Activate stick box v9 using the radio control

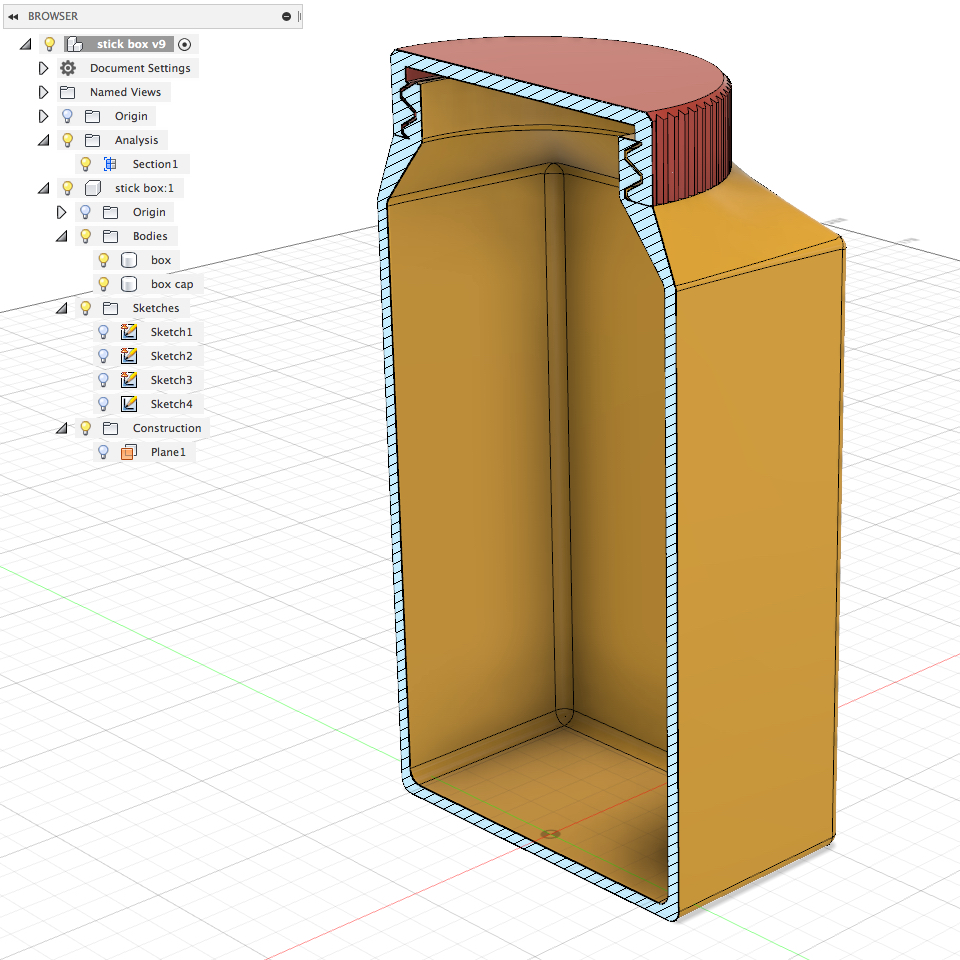184,43
